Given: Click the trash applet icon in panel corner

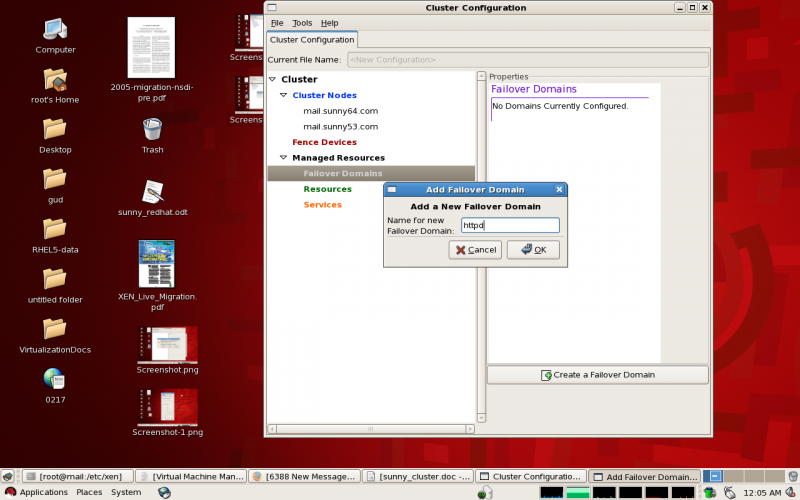Looking at the screenshot, I should tap(793, 477).
